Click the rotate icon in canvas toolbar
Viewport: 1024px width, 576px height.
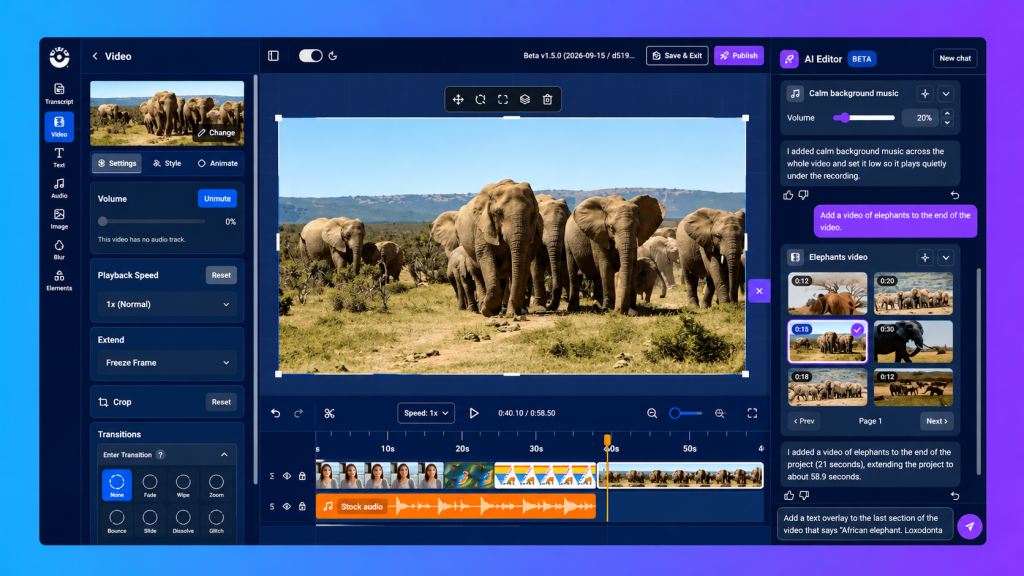point(480,99)
